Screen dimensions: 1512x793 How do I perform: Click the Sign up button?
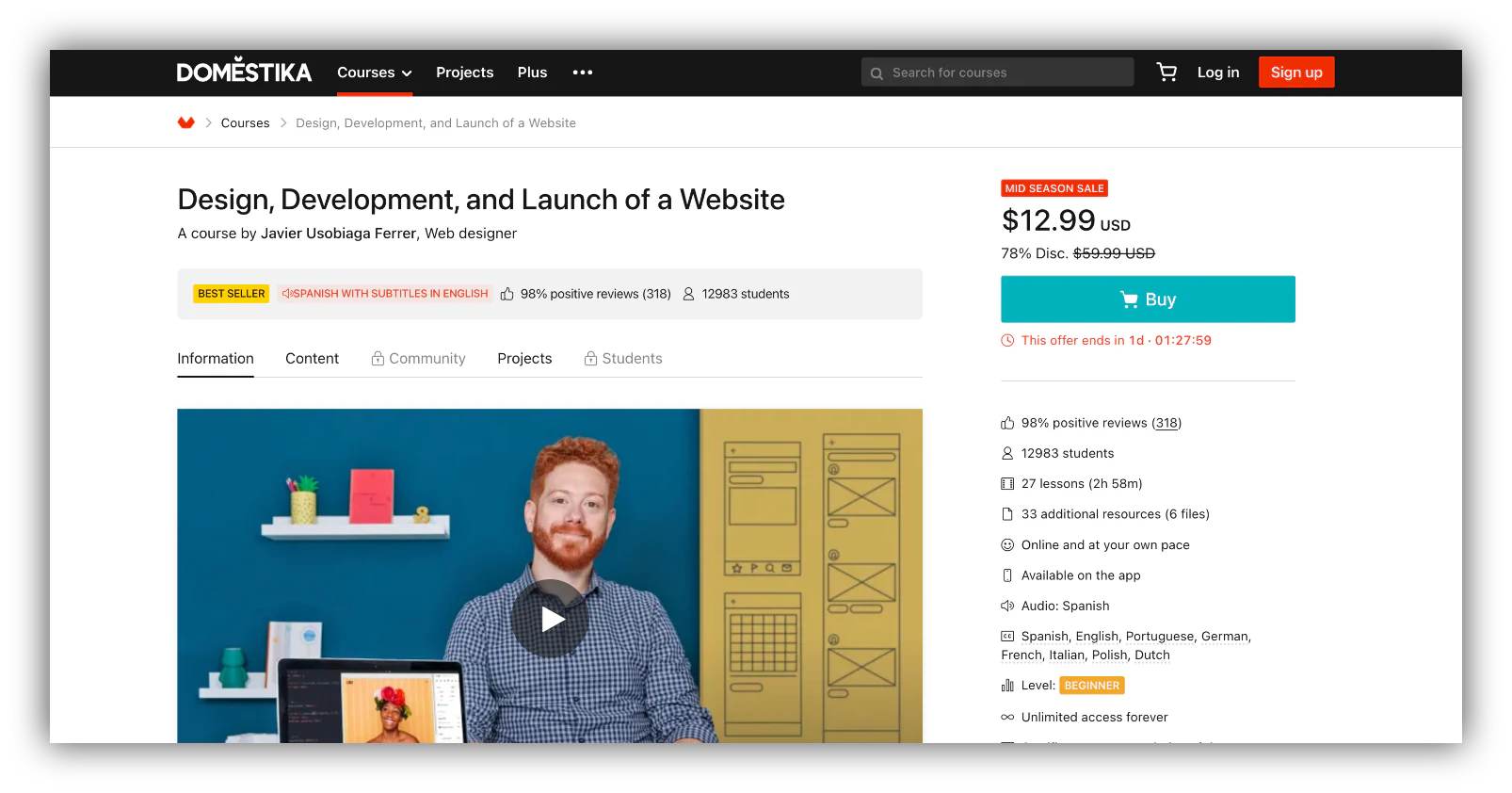1296,73
